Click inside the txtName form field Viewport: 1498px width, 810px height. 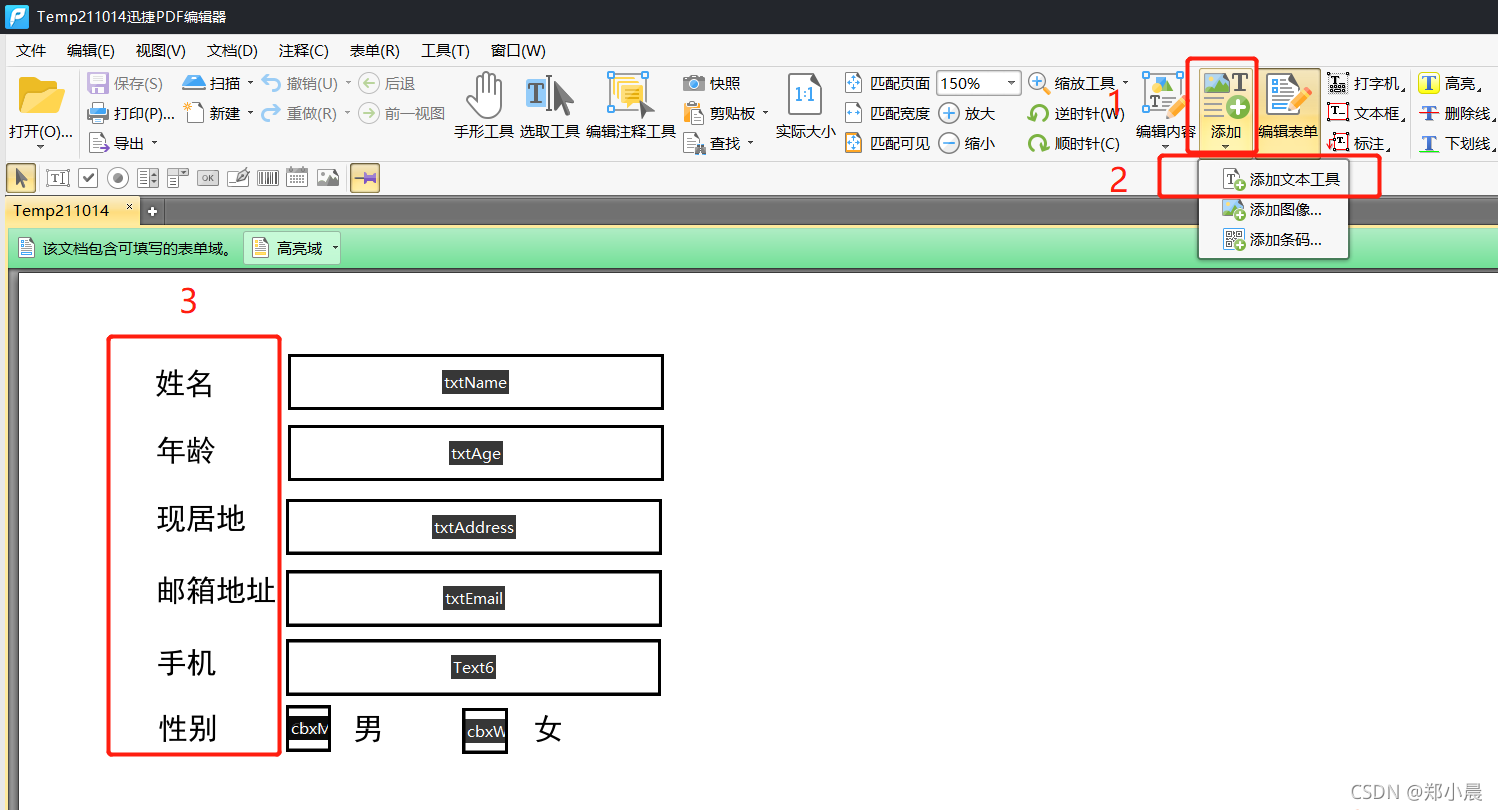pyautogui.click(x=475, y=382)
